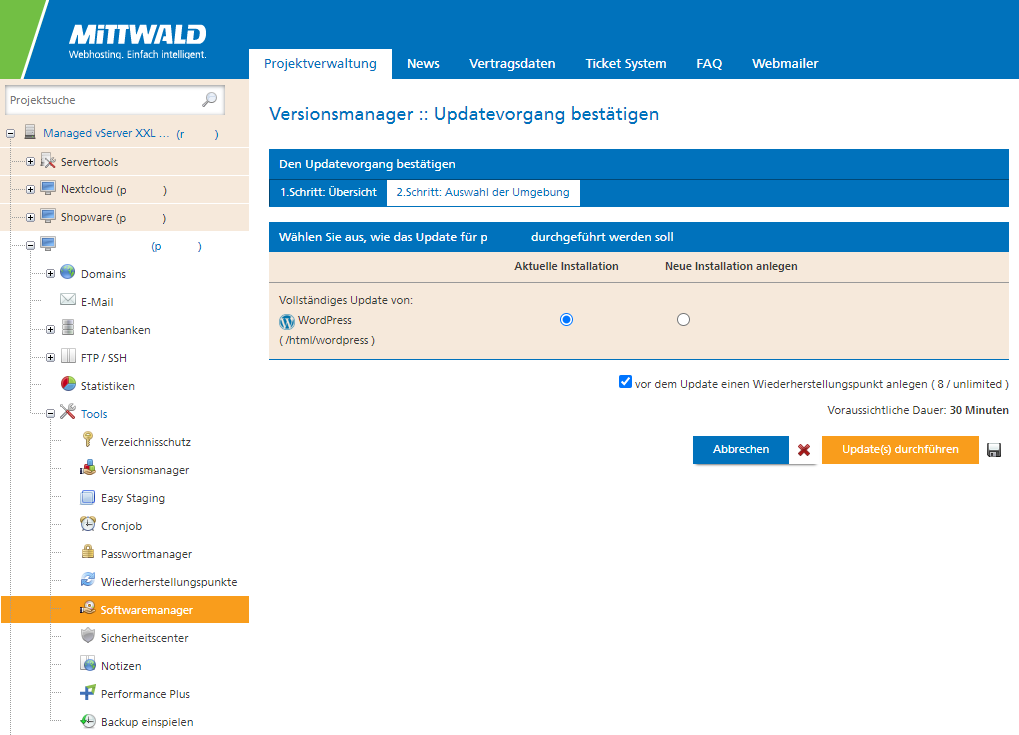Click the Easy Staging icon
Image resolution: width=1019 pixels, height=735 pixels.
(88, 497)
